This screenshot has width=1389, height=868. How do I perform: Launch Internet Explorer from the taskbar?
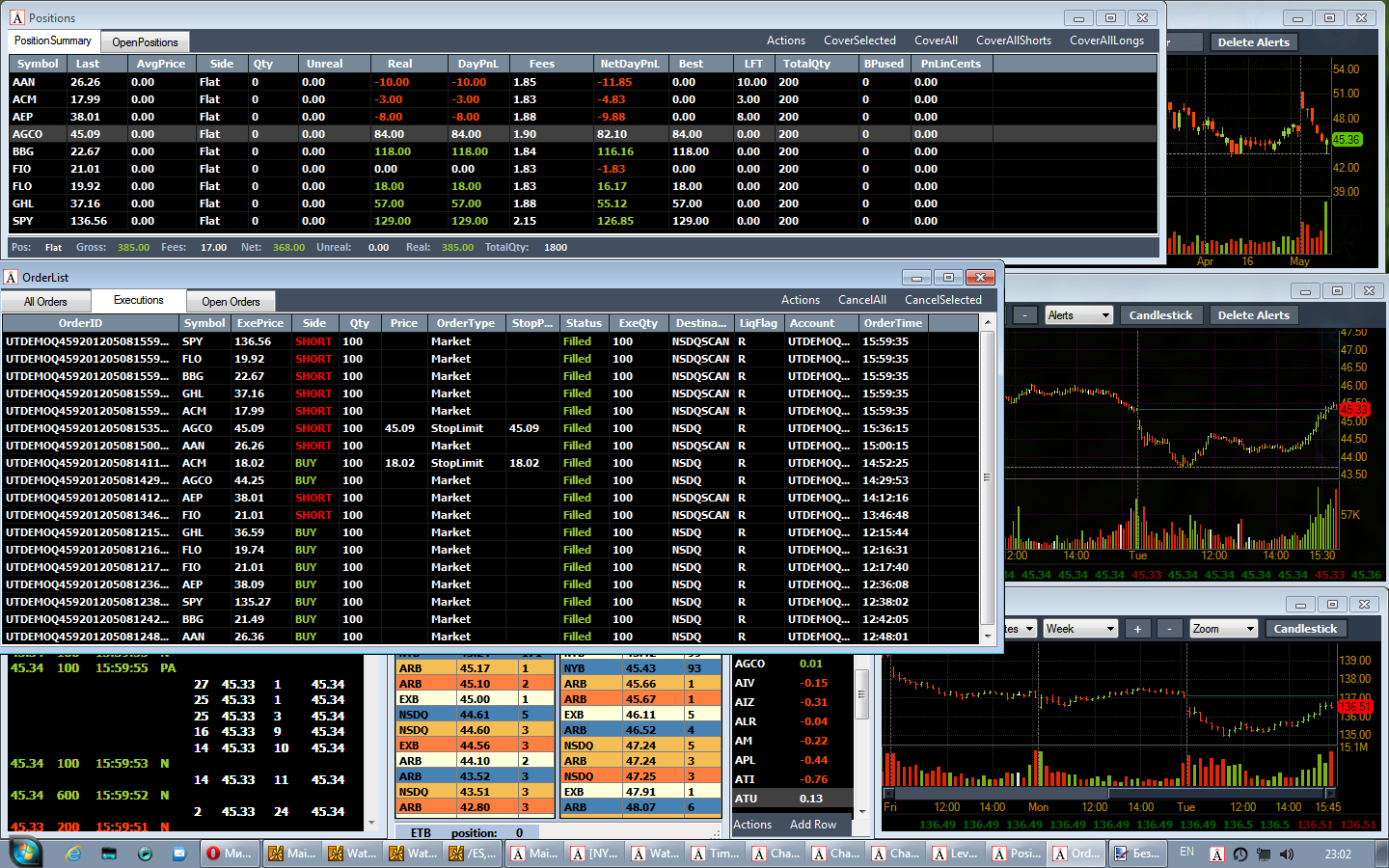point(73,854)
